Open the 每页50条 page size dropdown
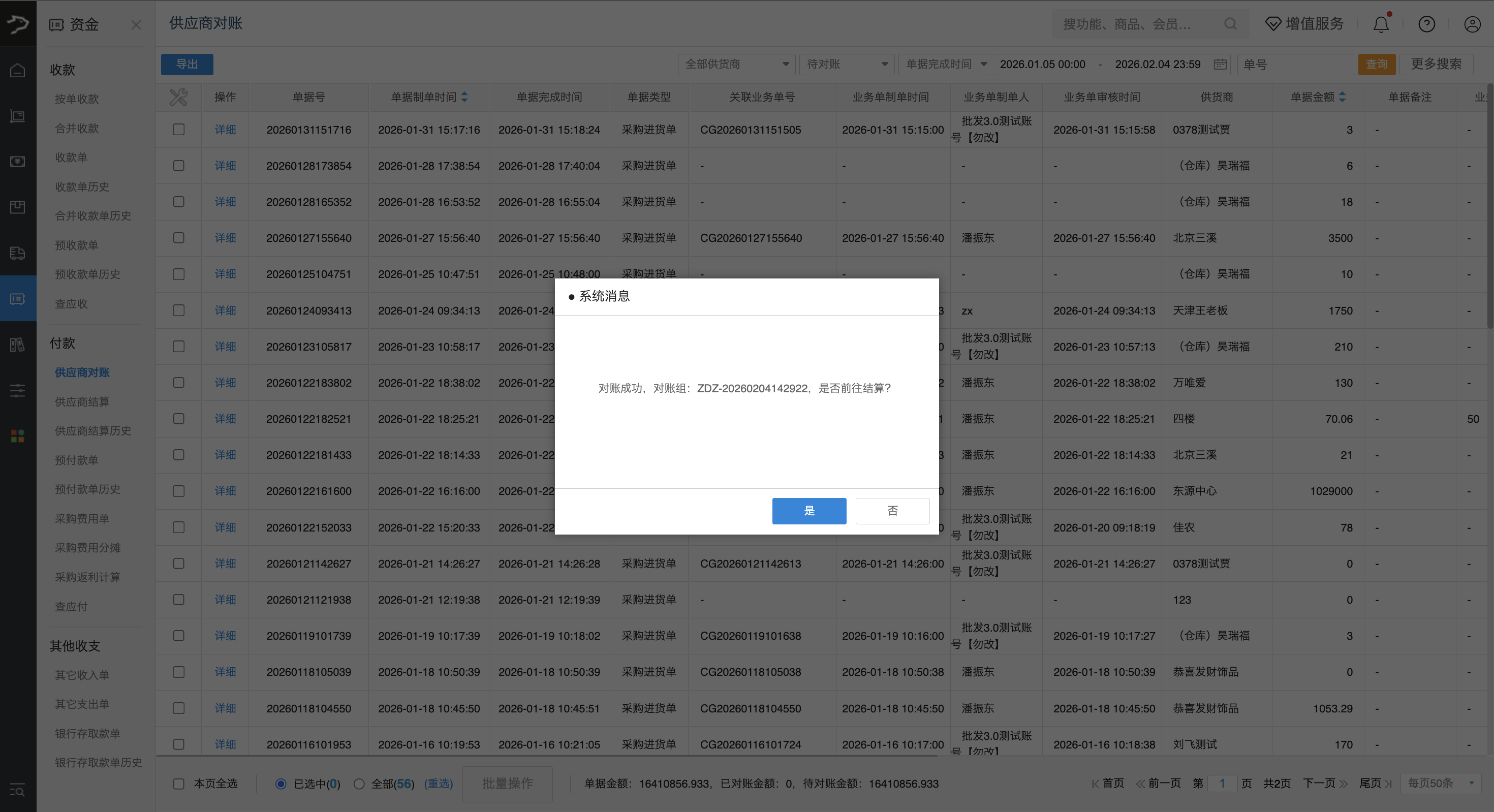This screenshot has width=1494, height=812. (1441, 784)
